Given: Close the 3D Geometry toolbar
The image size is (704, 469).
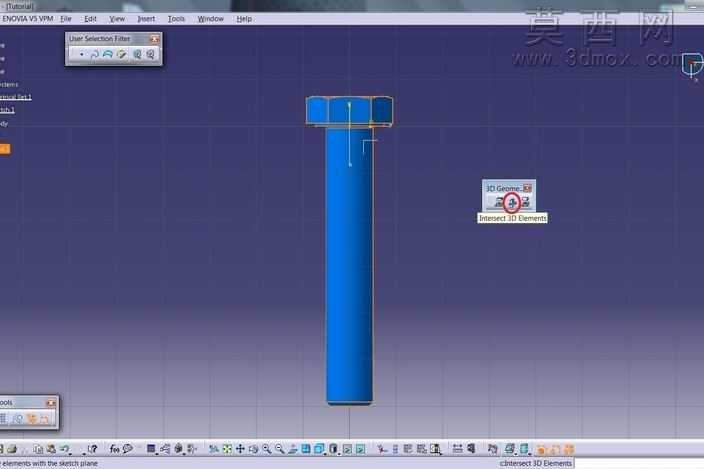Looking at the screenshot, I should coord(528,188).
